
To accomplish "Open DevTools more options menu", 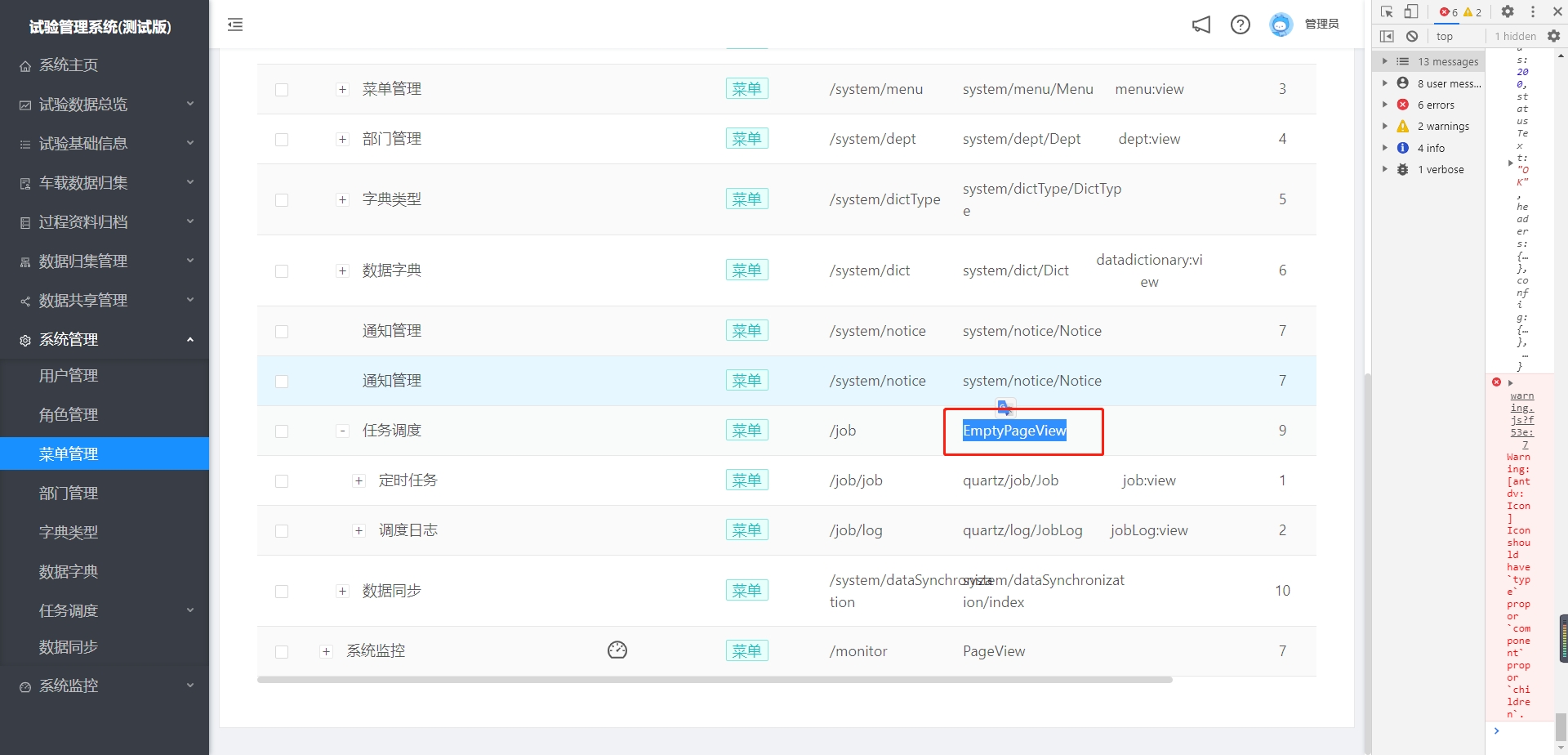I will 1533,11.
